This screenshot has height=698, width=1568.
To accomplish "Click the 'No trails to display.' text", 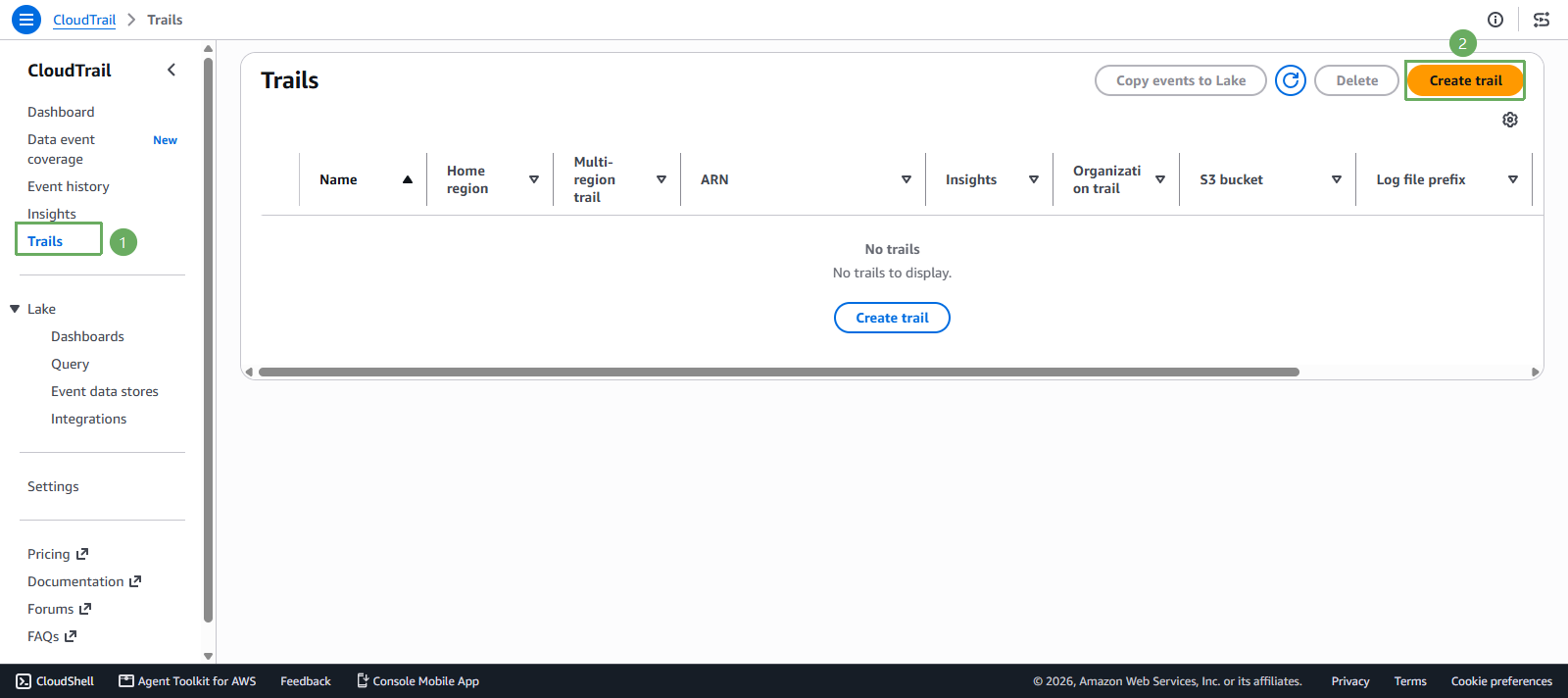I will point(892,273).
